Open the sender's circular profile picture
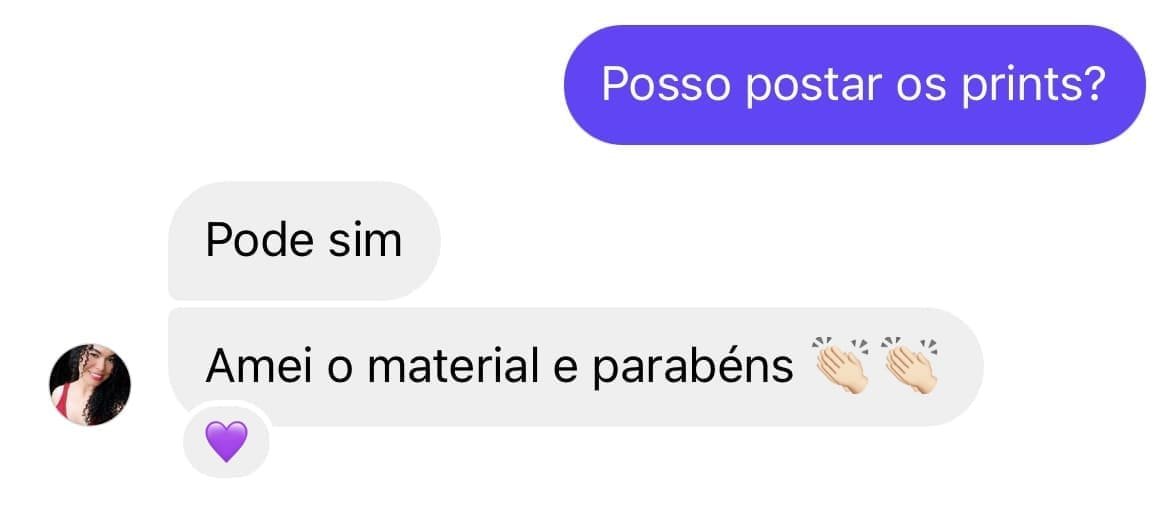Screen dimensions: 1169x507 [90, 385]
